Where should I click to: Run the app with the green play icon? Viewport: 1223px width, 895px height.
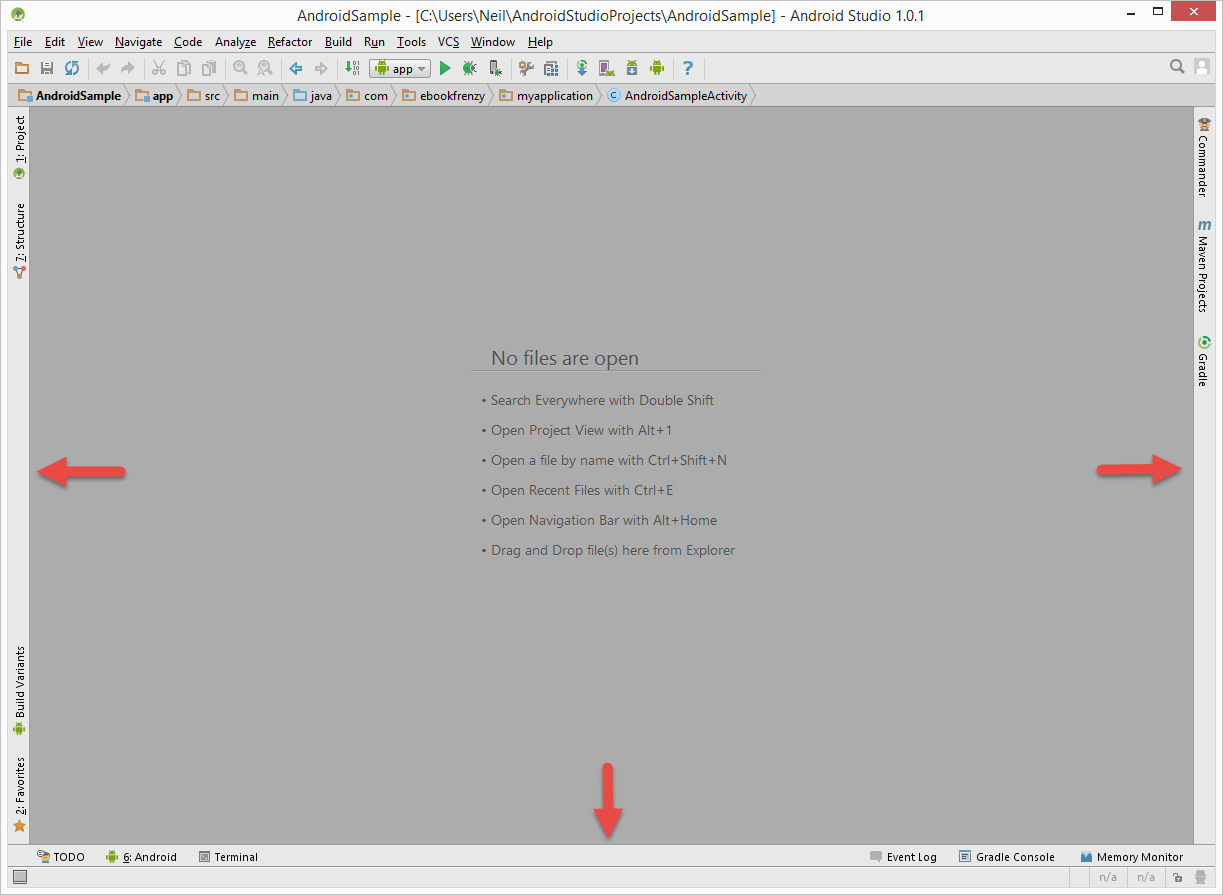tap(445, 68)
